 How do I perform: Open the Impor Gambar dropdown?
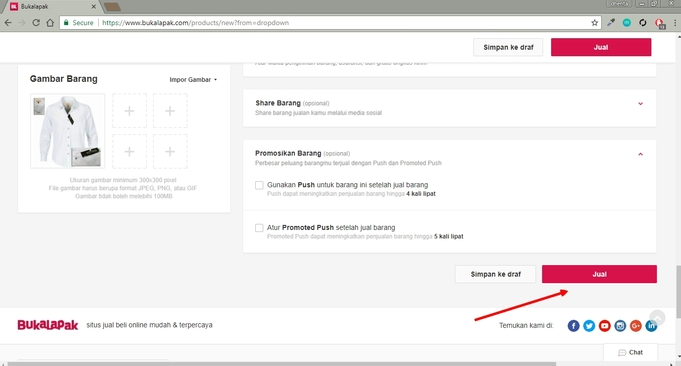[x=193, y=79]
